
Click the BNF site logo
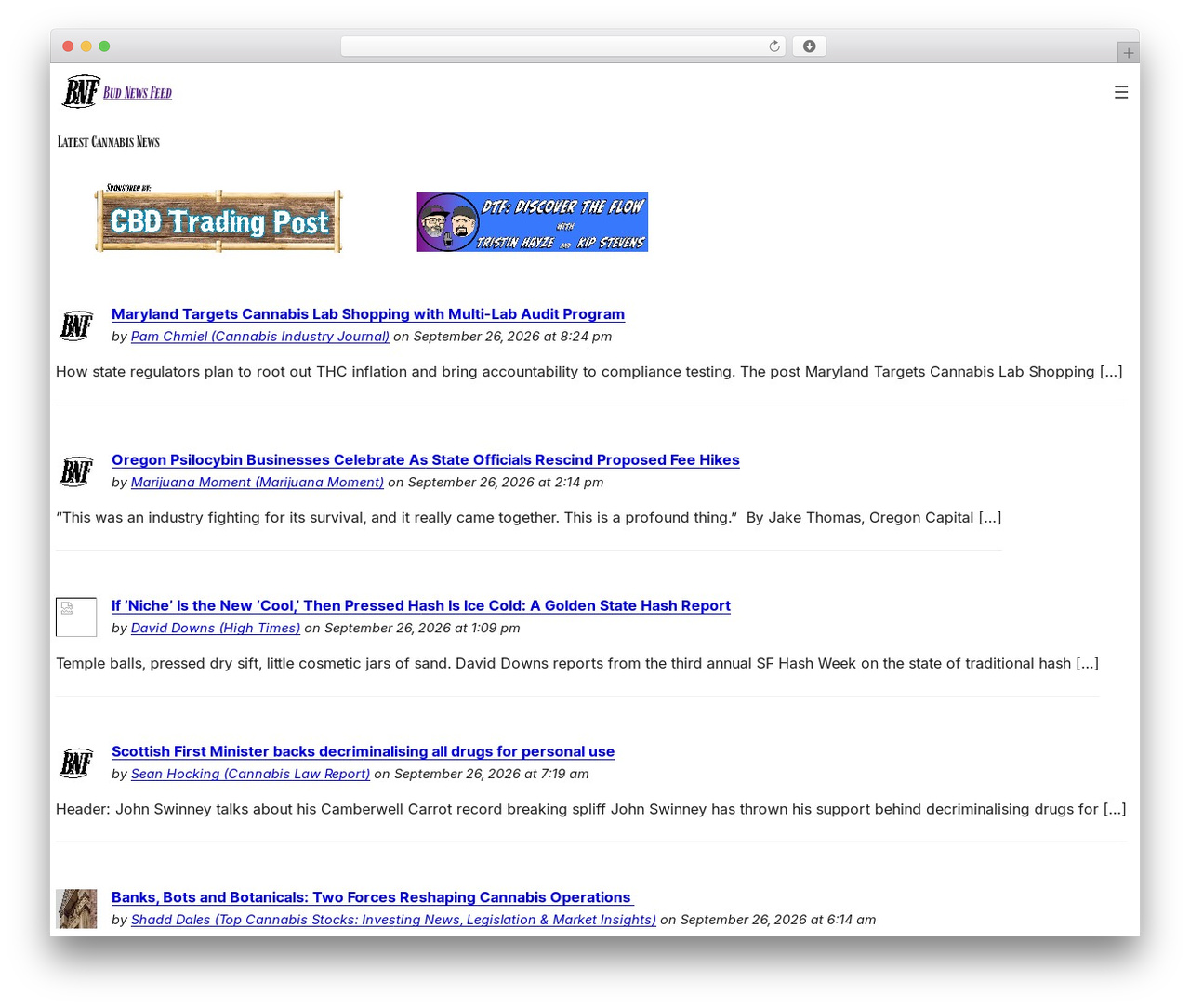coord(81,92)
